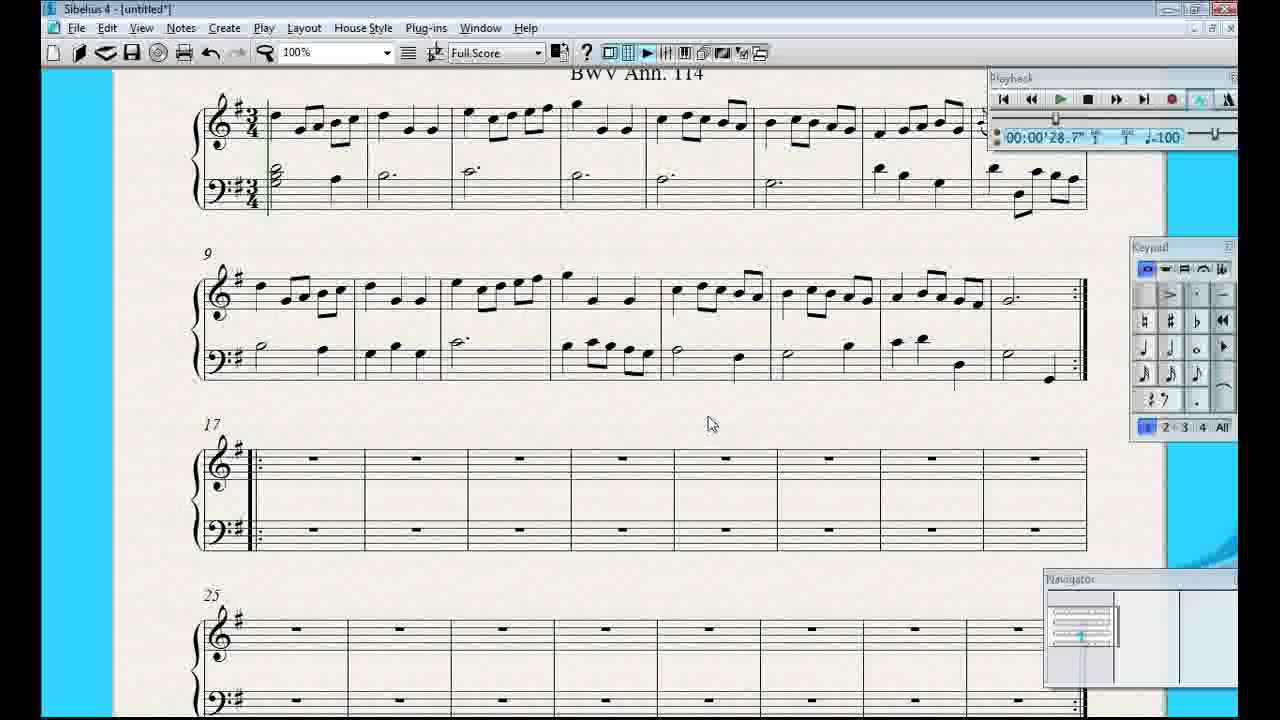Screen dimensions: 1280x720
Task: Toggle the Playback window toolbar button
Action: (647, 53)
